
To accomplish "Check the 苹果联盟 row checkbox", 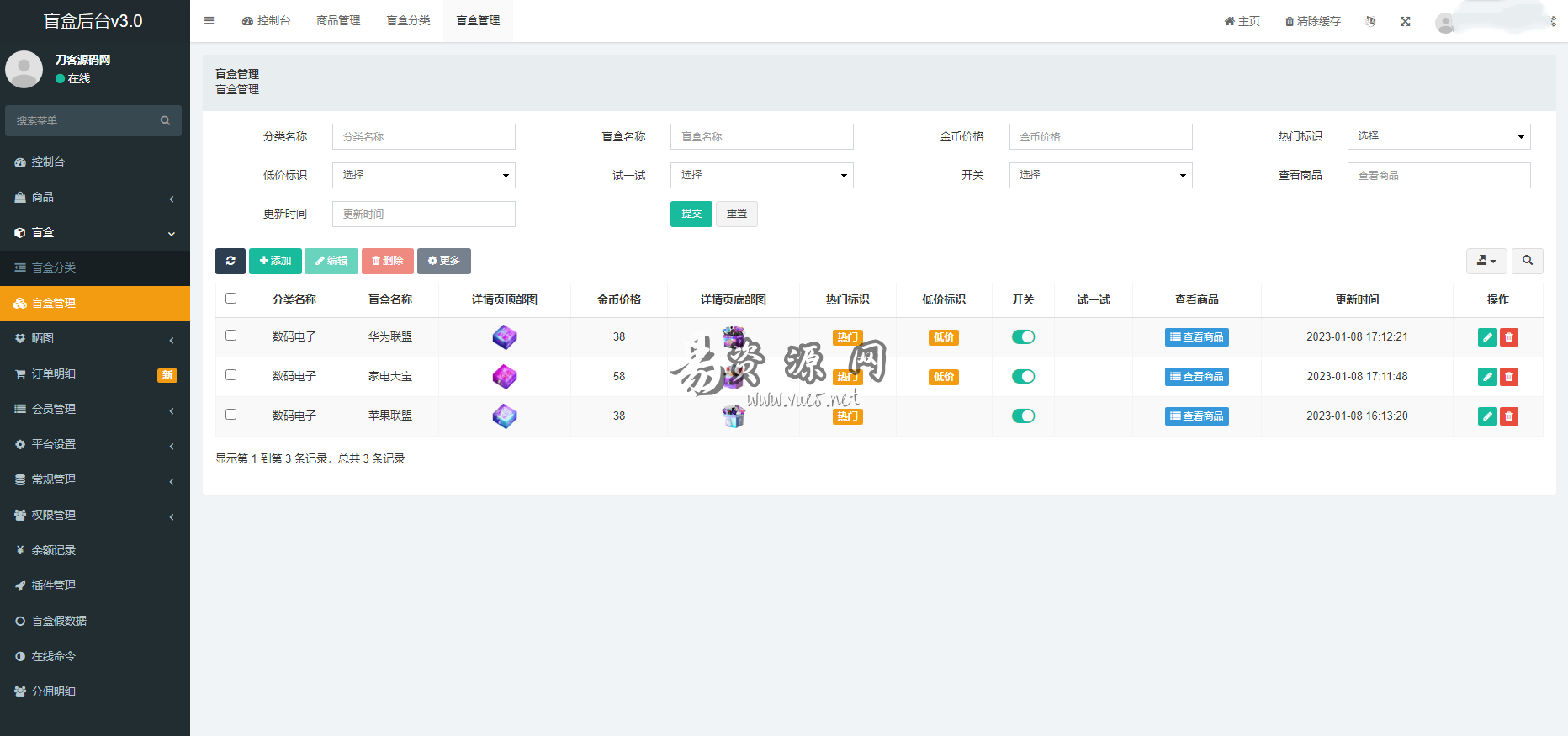I will (x=231, y=415).
